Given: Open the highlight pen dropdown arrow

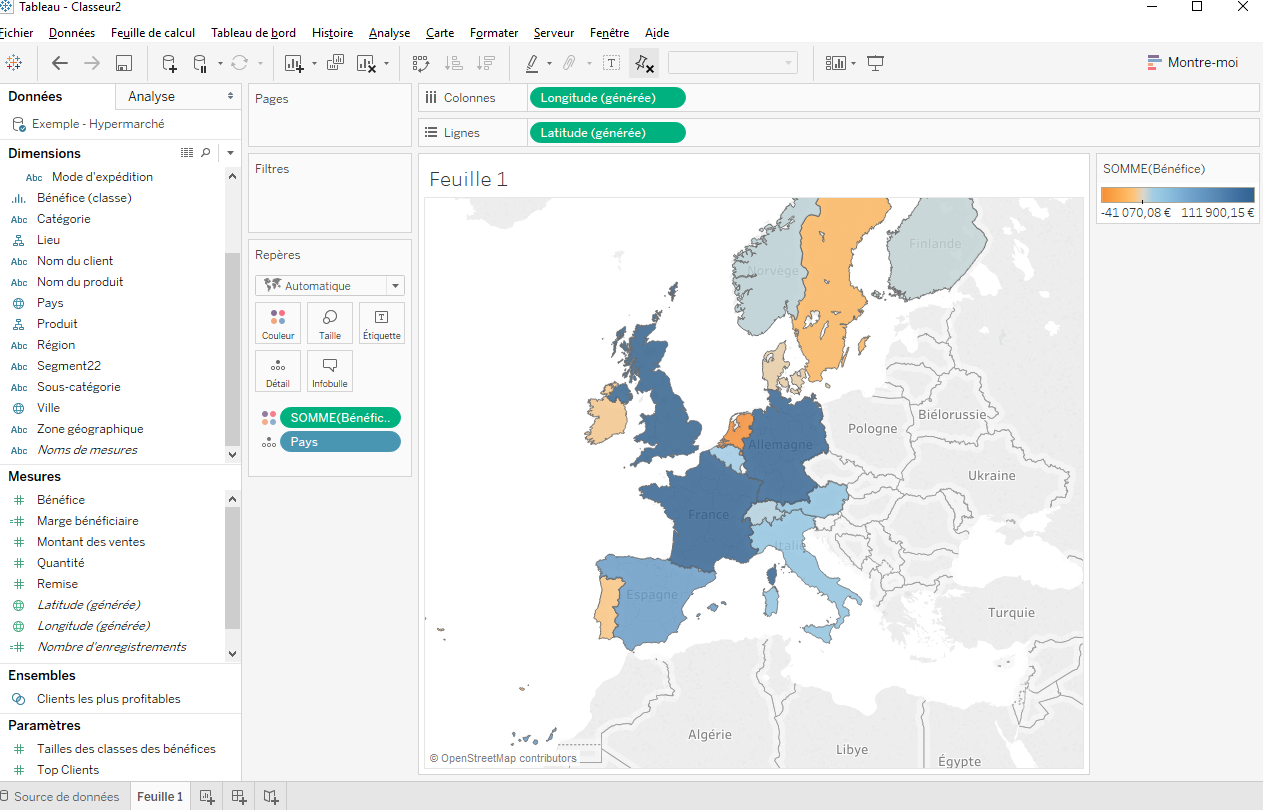Looking at the screenshot, I should (549, 64).
